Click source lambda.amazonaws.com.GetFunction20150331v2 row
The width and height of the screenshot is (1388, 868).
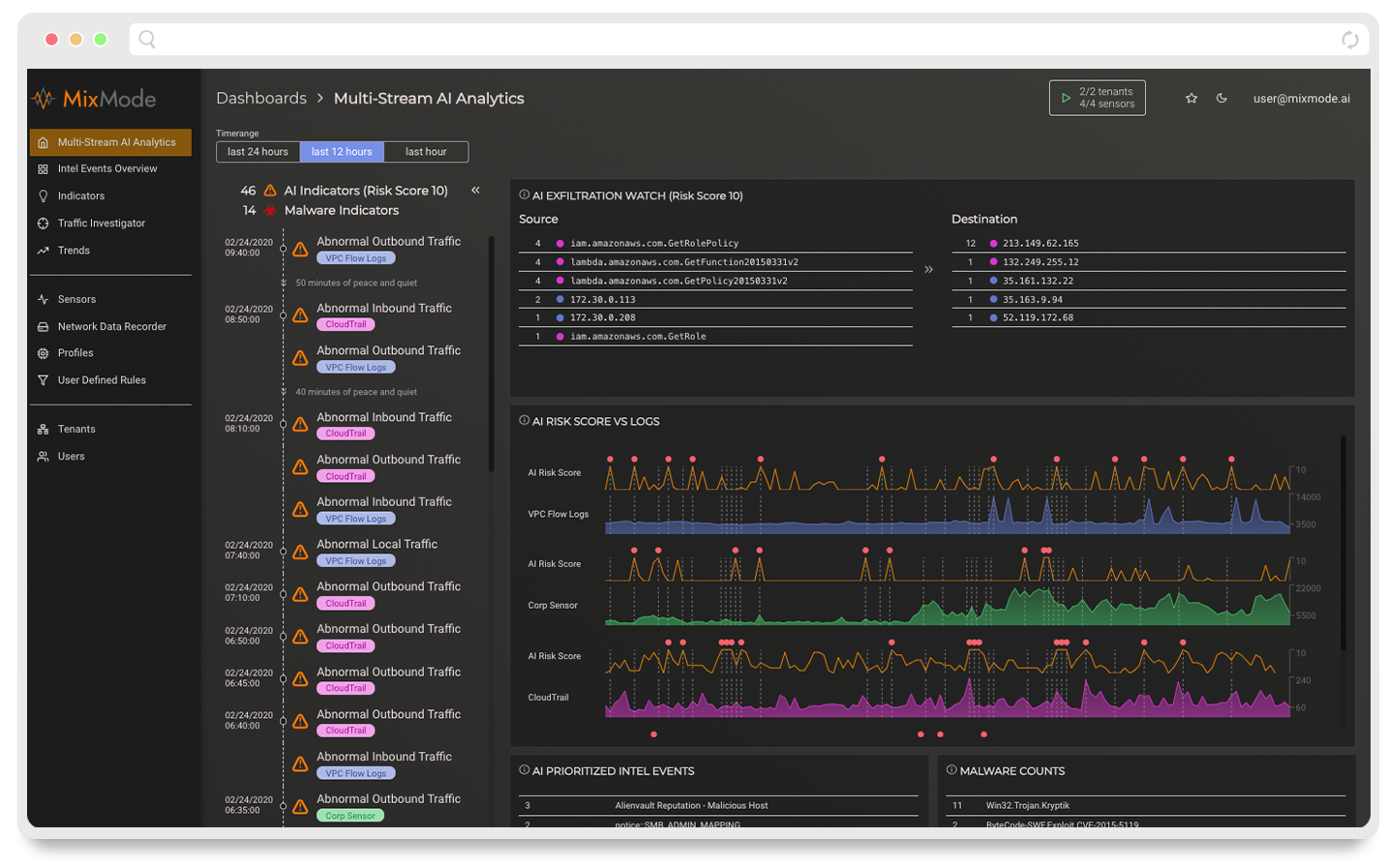coord(715,262)
